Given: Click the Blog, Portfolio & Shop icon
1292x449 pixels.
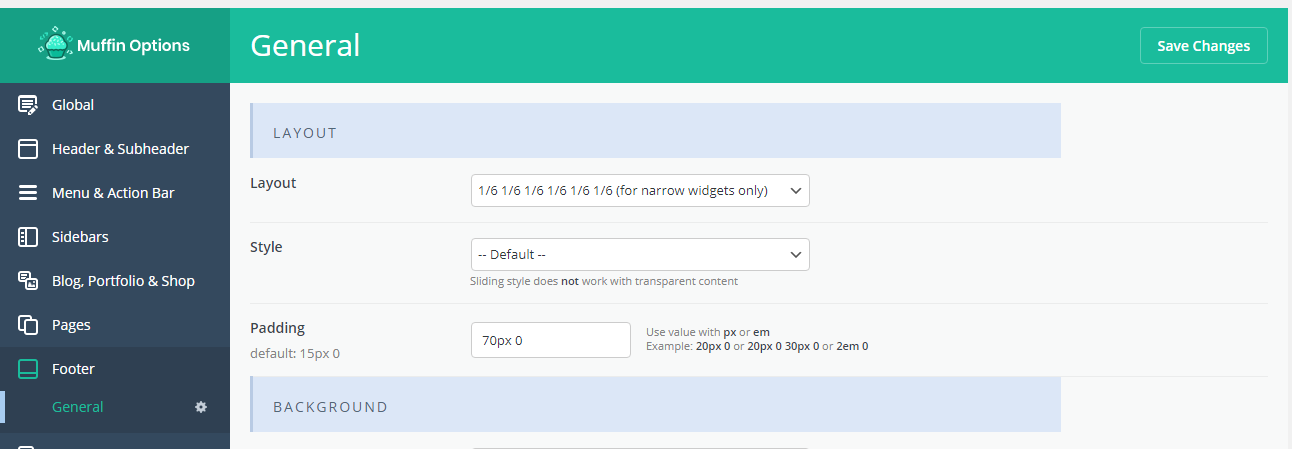Looking at the screenshot, I should tap(28, 281).
